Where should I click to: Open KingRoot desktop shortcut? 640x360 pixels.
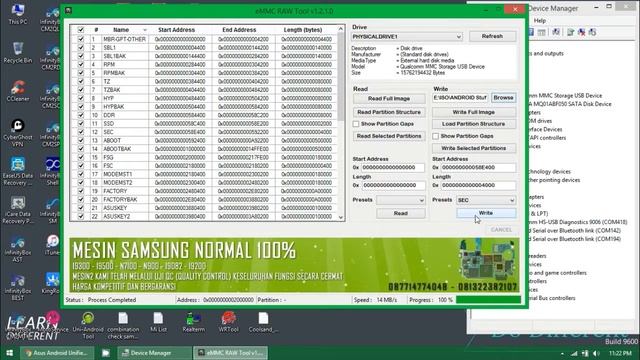click(51, 283)
